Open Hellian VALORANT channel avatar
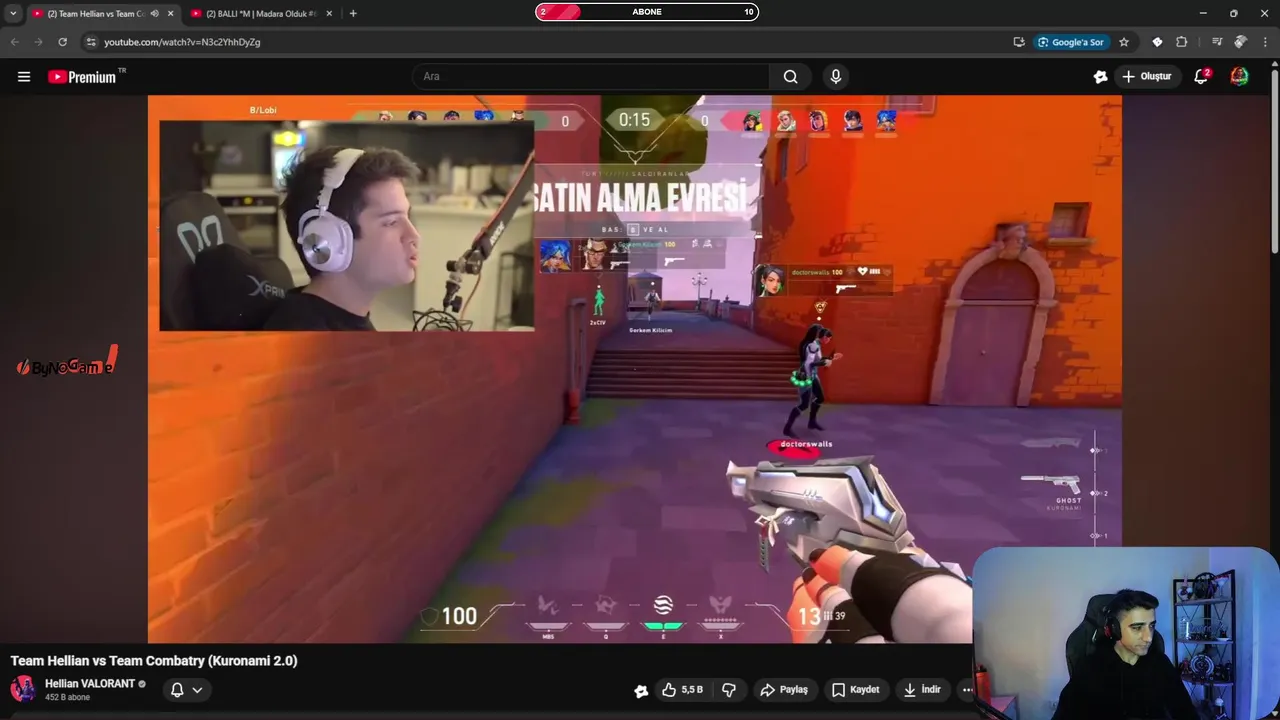 point(23,690)
